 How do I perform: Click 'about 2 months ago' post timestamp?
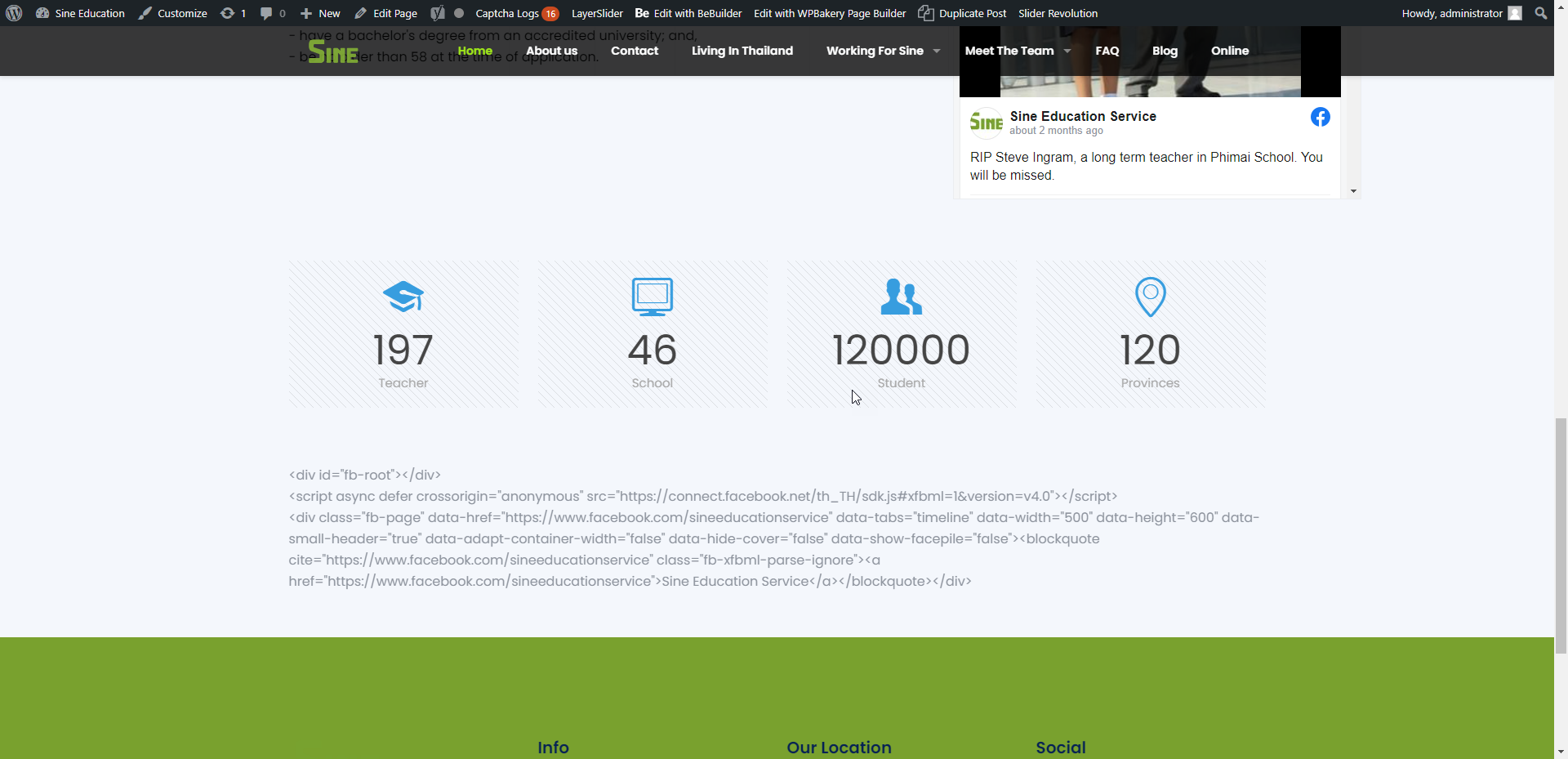click(1056, 131)
